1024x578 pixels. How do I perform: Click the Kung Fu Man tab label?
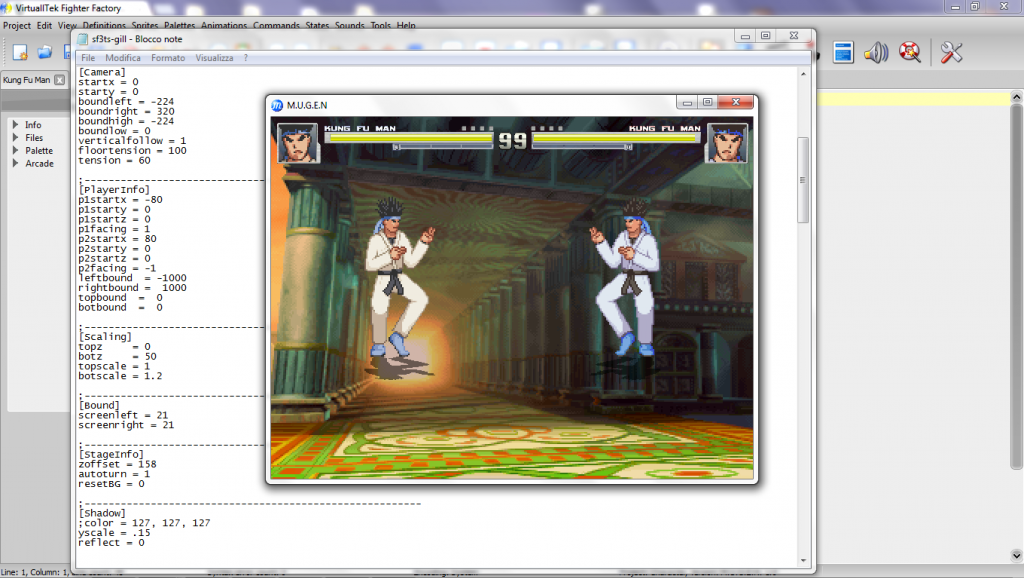[x=26, y=80]
